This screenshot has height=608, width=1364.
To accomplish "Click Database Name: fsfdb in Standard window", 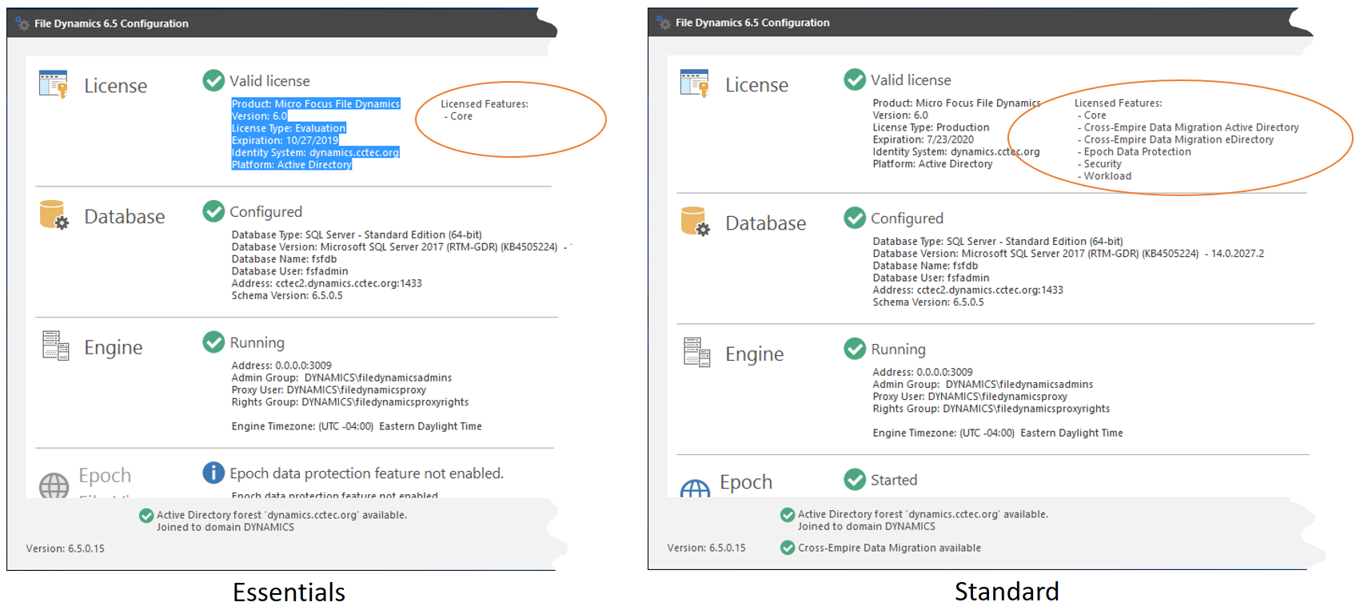I will 925,266.
